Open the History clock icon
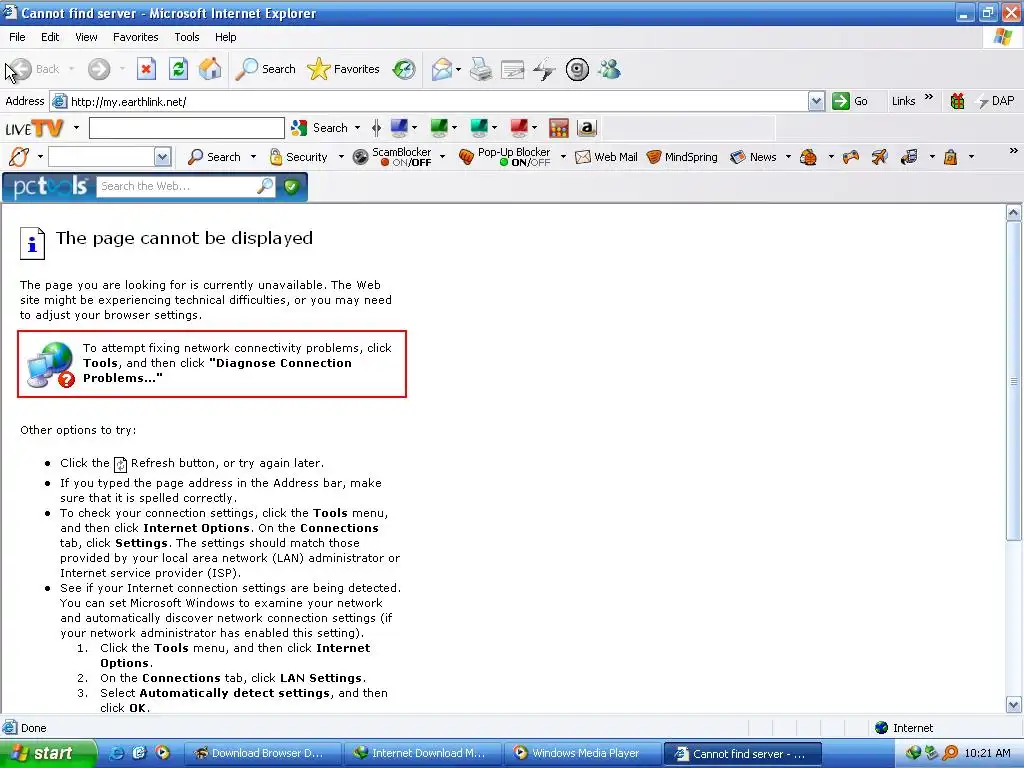Screen dimensions: 1024x768 pos(404,69)
